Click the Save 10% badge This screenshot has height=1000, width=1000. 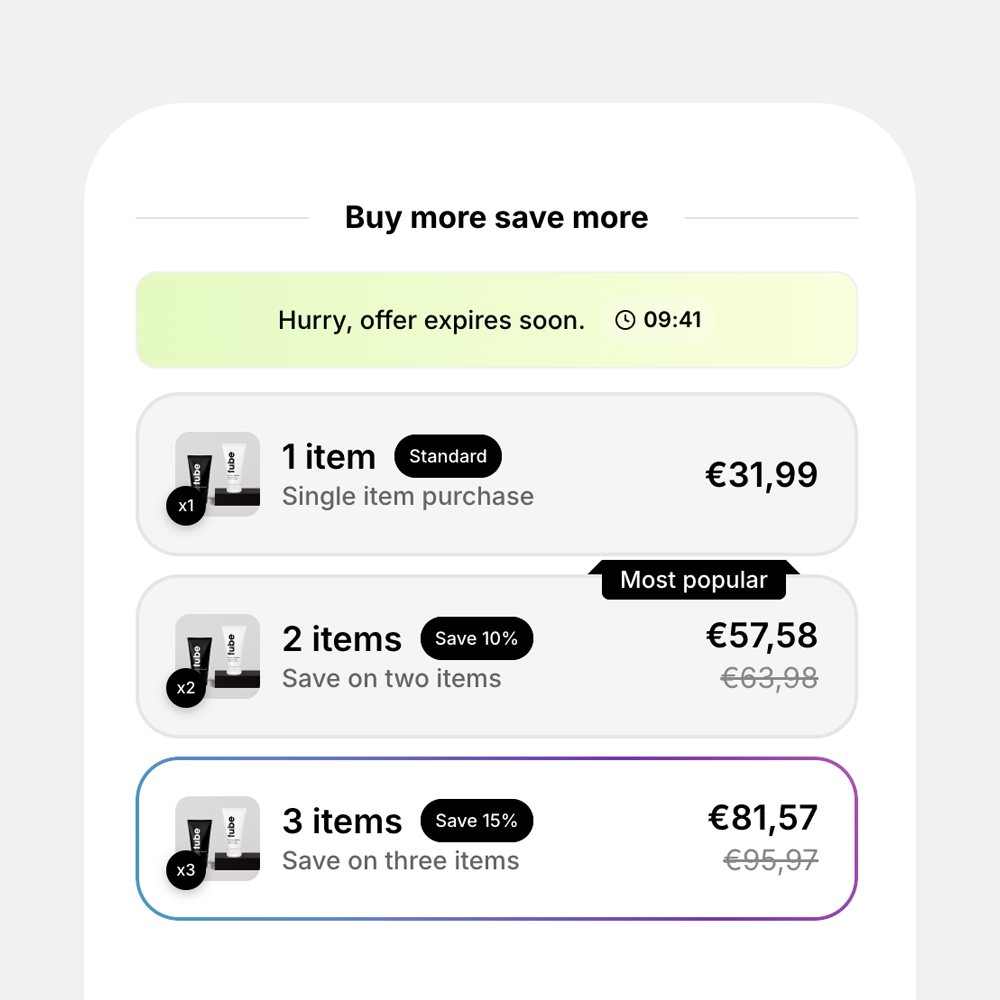coord(476,638)
